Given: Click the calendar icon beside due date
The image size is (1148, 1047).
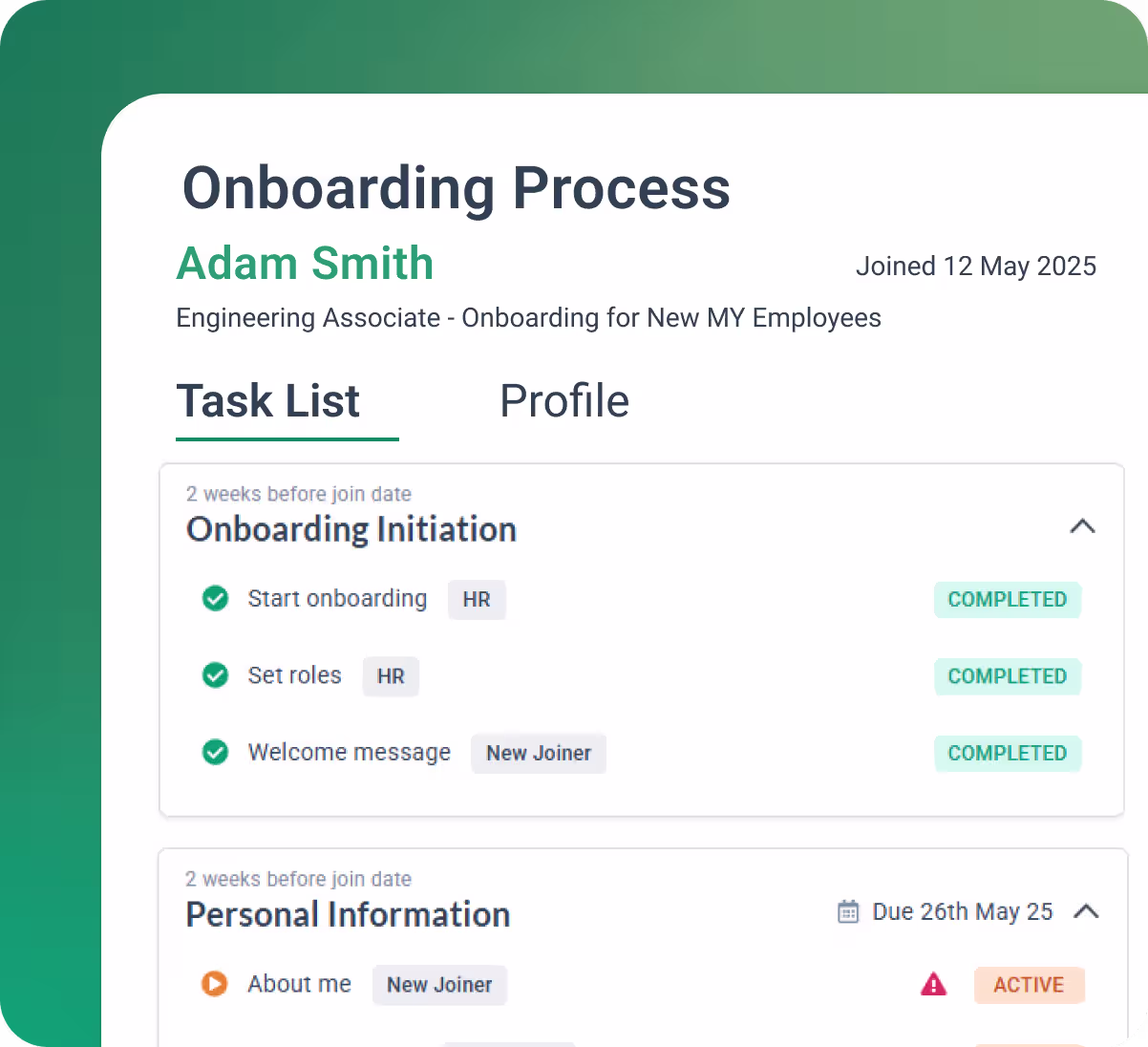Looking at the screenshot, I should coord(848,912).
